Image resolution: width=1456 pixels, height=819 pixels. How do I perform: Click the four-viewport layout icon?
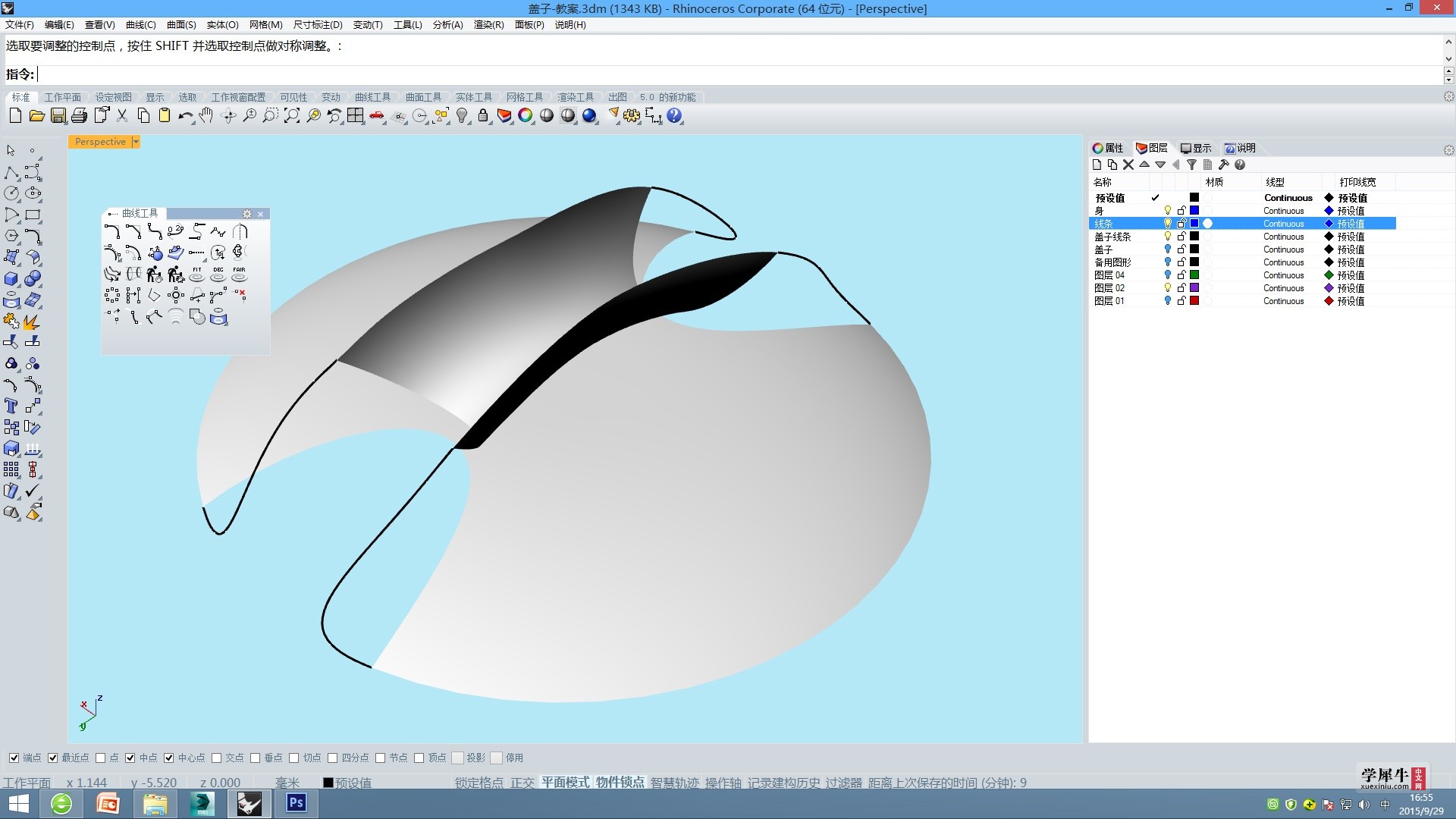point(355,116)
